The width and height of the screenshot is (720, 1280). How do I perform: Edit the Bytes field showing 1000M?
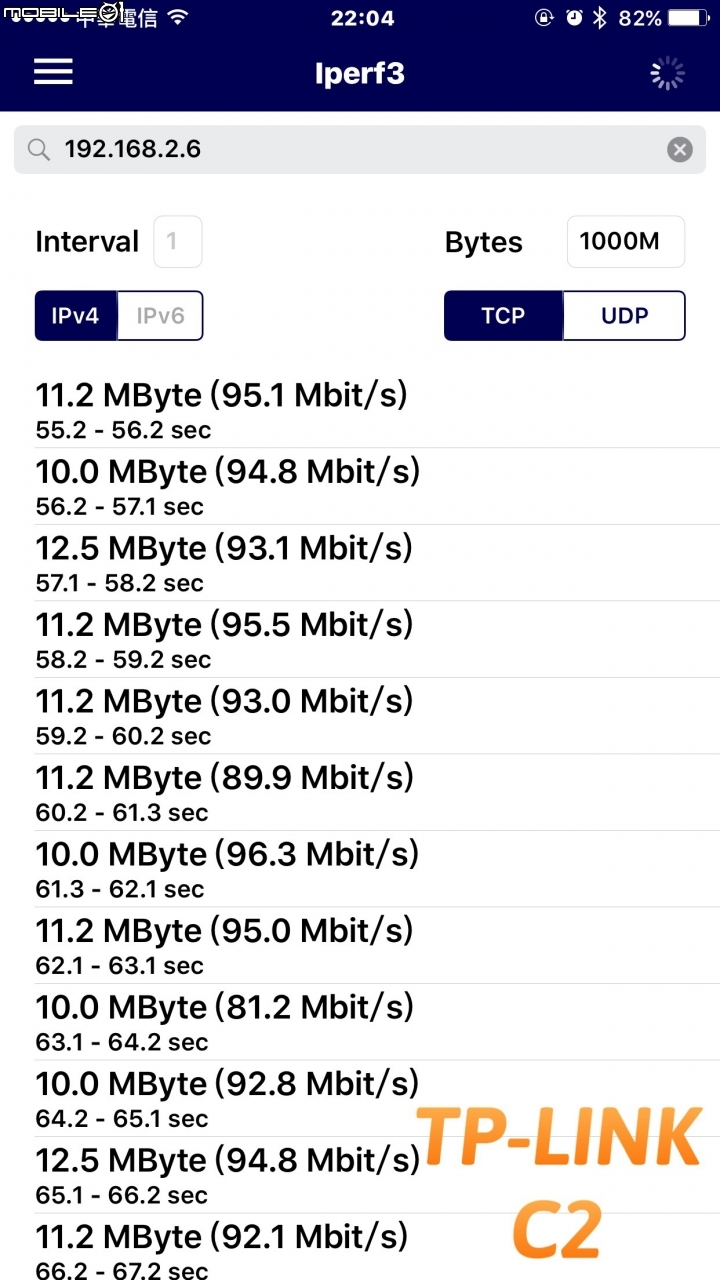coord(626,242)
